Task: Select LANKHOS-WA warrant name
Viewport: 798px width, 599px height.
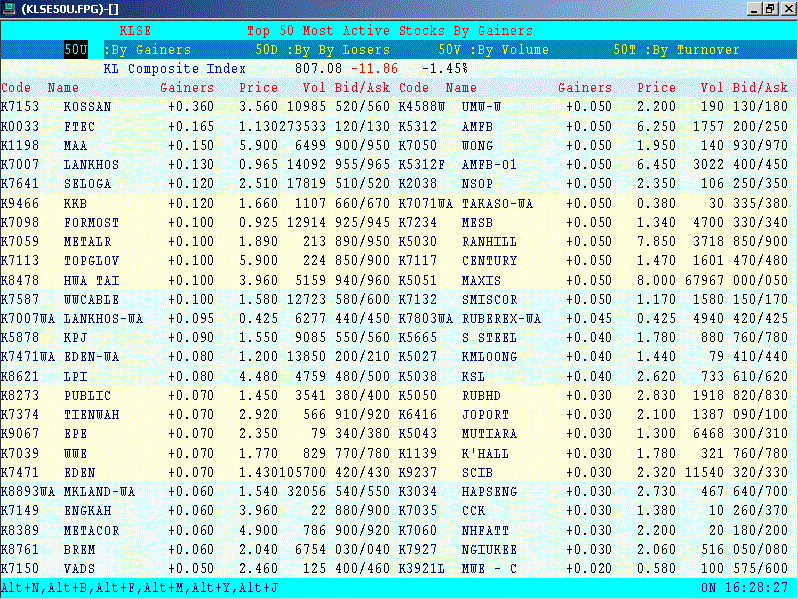Action: (103, 319)
